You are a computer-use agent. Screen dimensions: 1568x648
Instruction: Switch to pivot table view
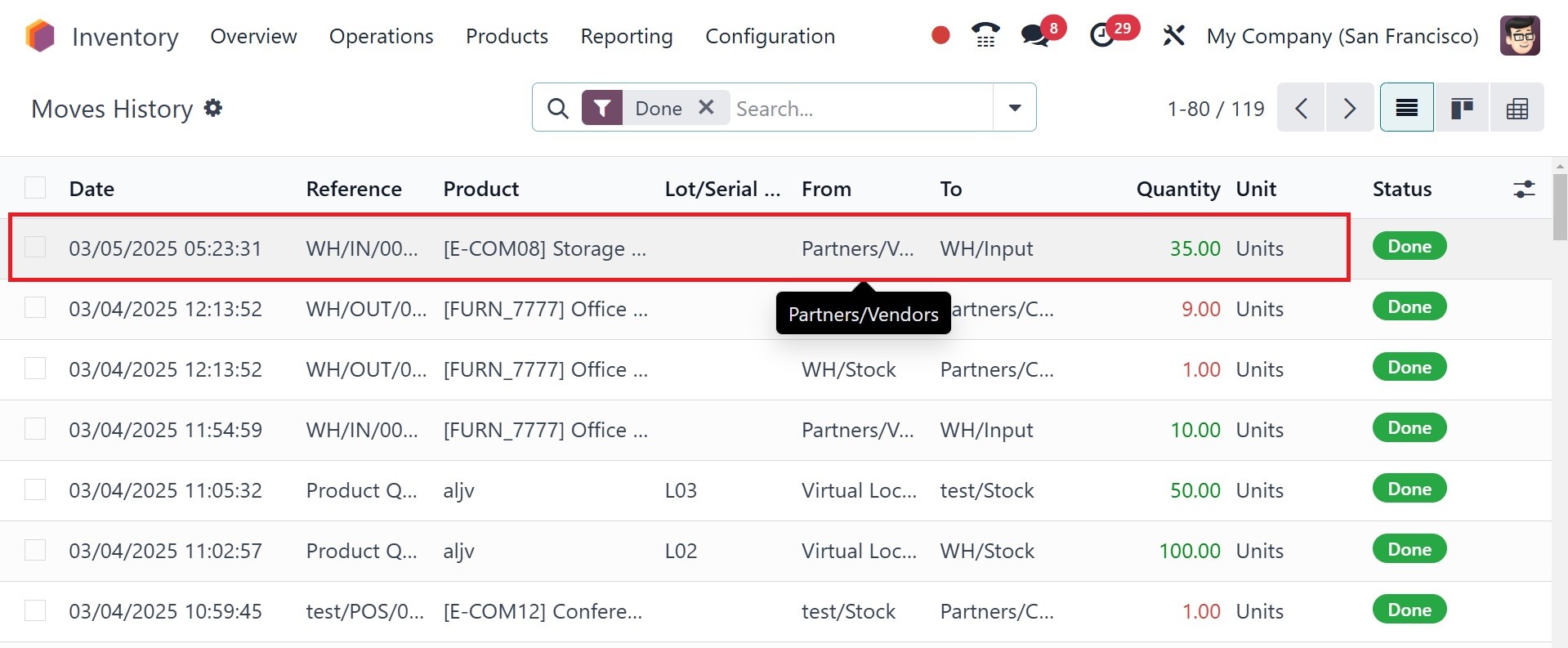pos(1517,108)
